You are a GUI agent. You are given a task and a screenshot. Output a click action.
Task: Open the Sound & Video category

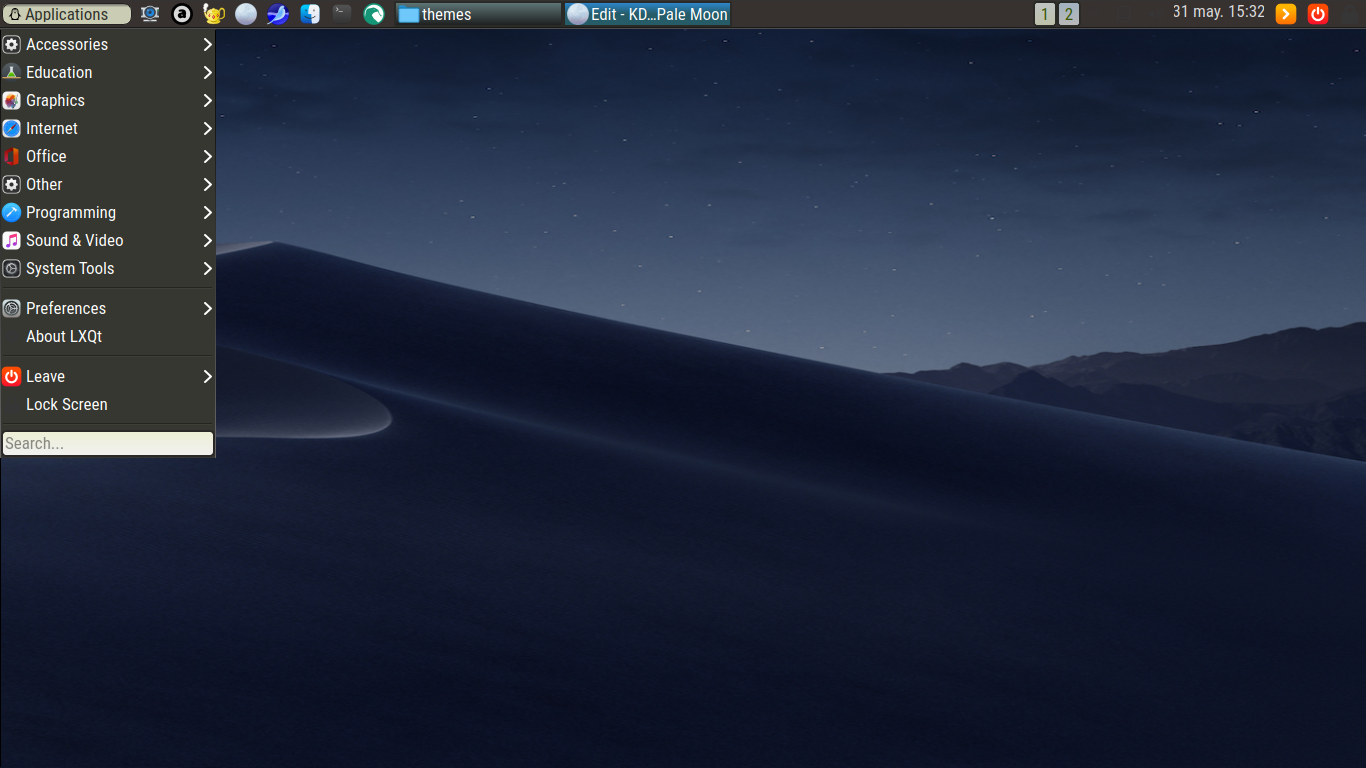click(x=108, y=240)
